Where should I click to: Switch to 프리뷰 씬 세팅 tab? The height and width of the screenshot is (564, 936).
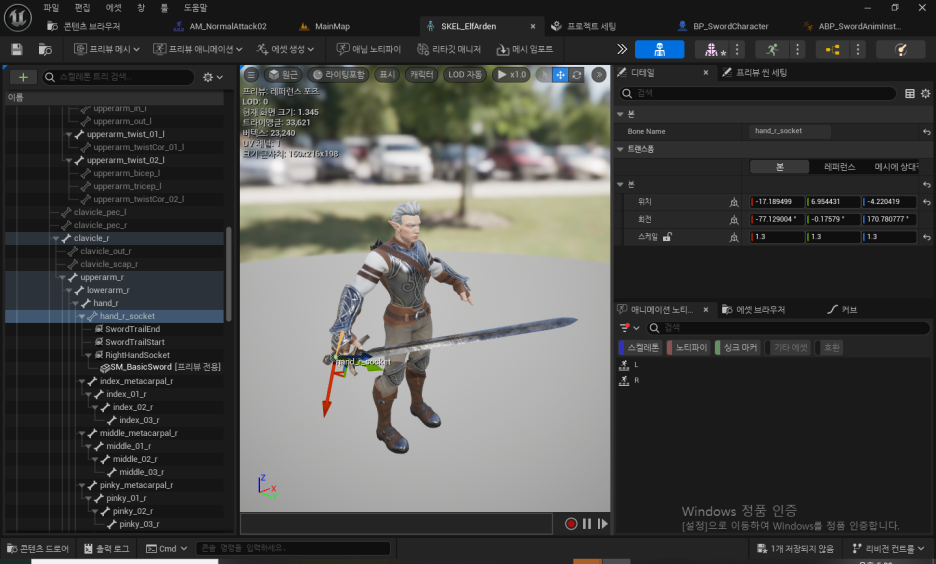[755, 73]
